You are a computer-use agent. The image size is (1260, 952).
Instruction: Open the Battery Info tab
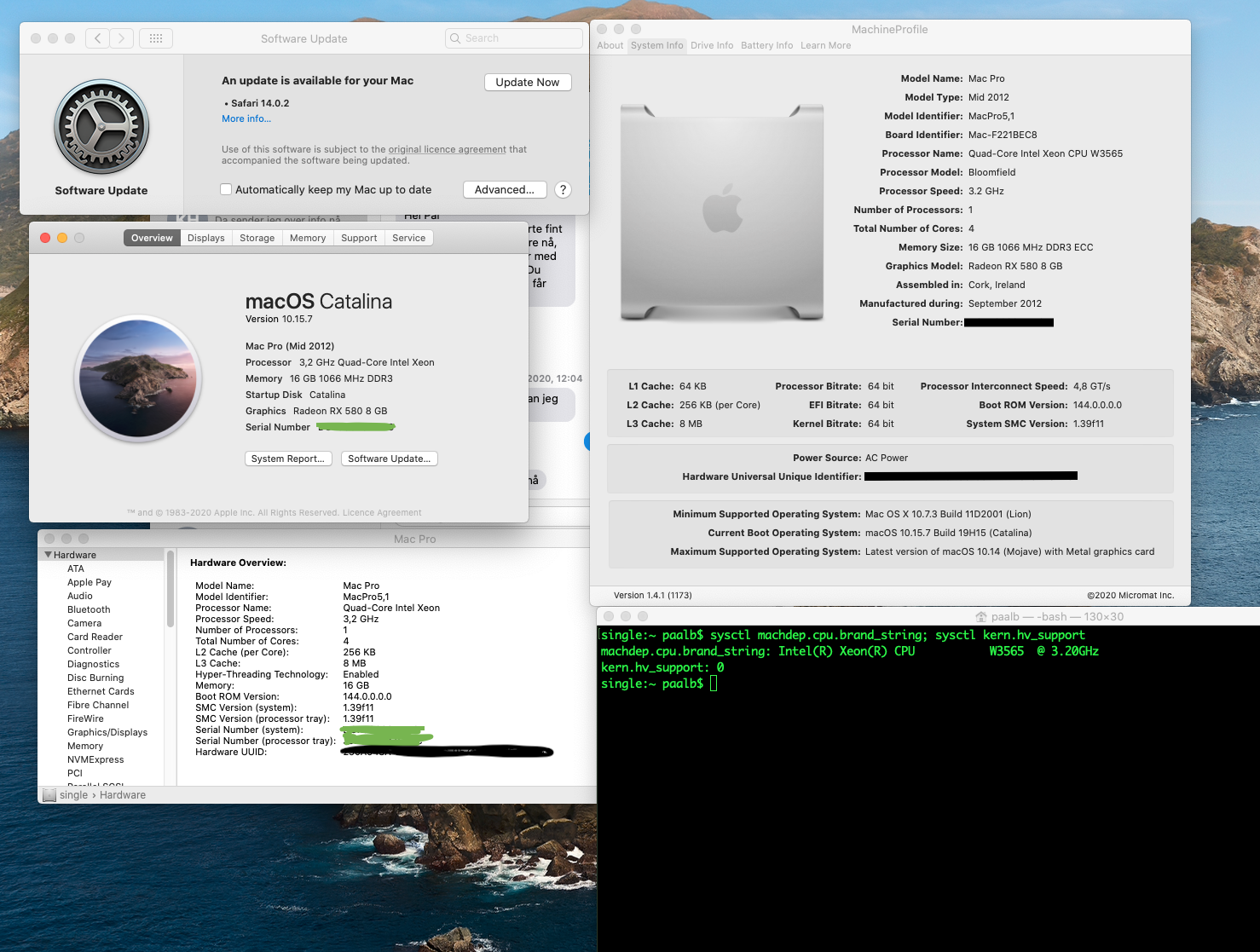[766, 45]
